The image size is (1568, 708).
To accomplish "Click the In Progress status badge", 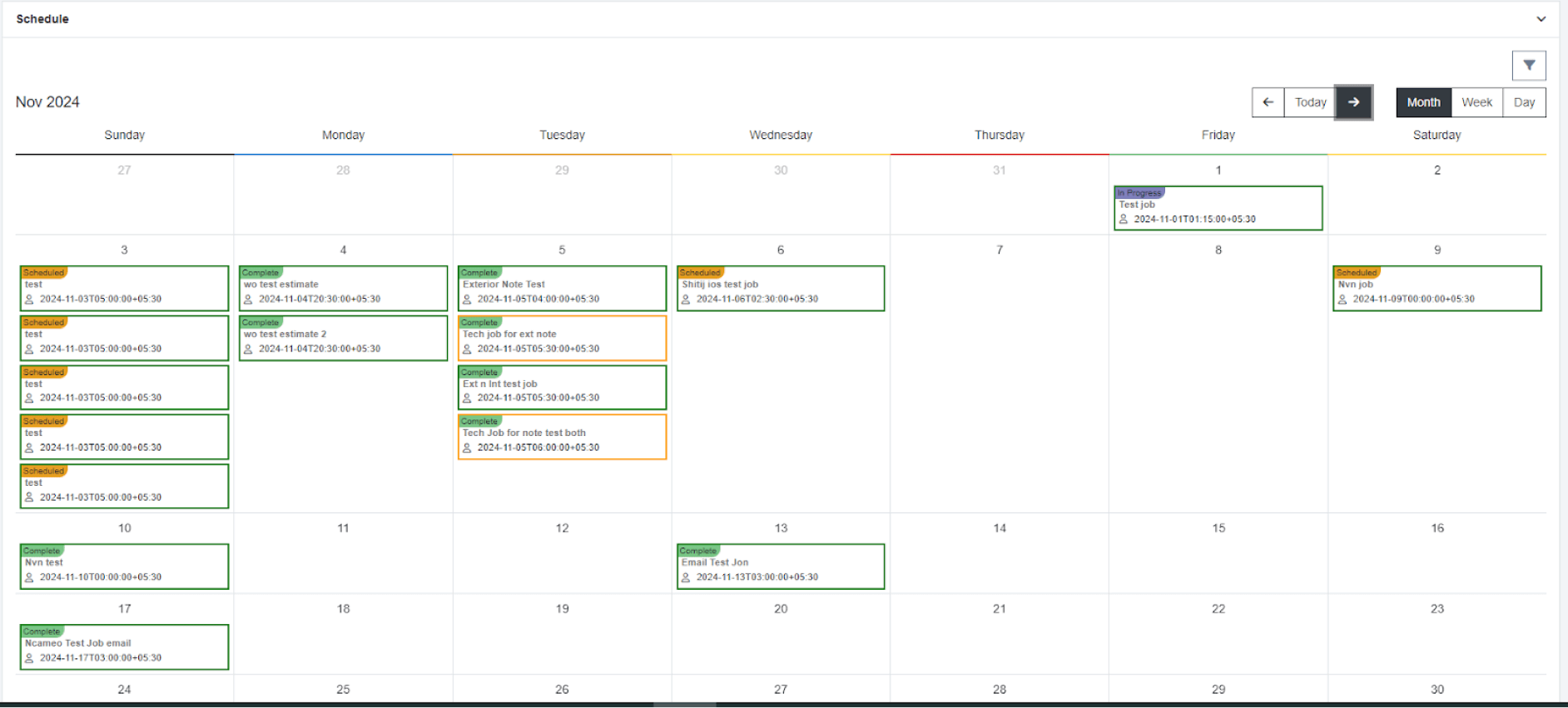I will tap(1139, 192).
